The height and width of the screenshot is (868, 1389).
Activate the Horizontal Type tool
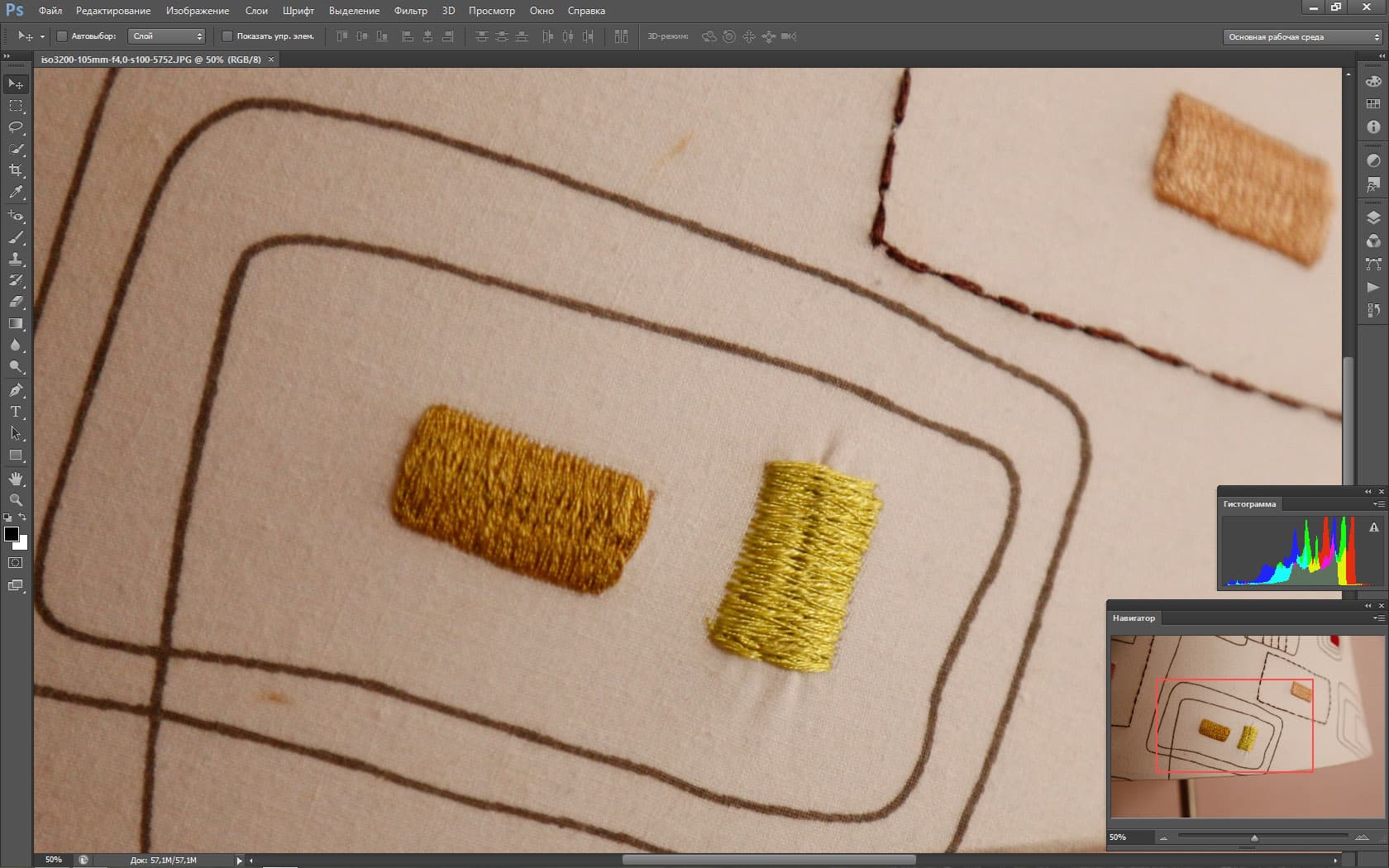pos(16,412)
